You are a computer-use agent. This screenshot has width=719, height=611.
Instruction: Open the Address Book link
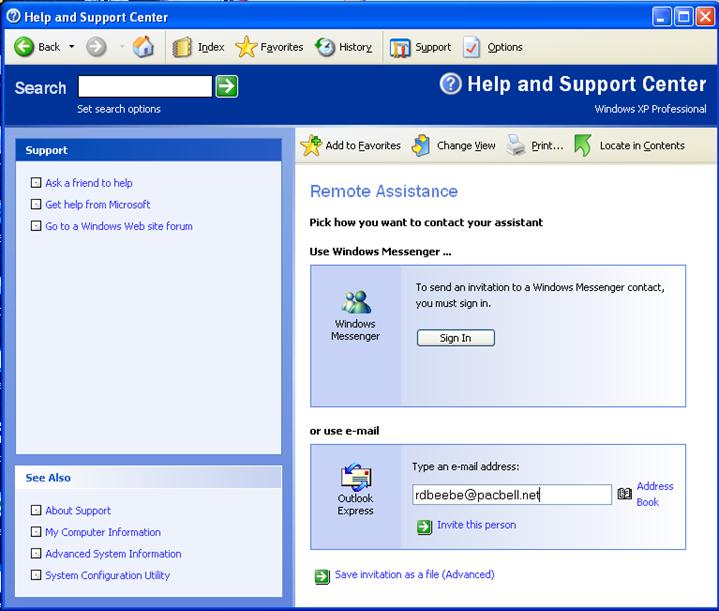click(x=655, y=494)
